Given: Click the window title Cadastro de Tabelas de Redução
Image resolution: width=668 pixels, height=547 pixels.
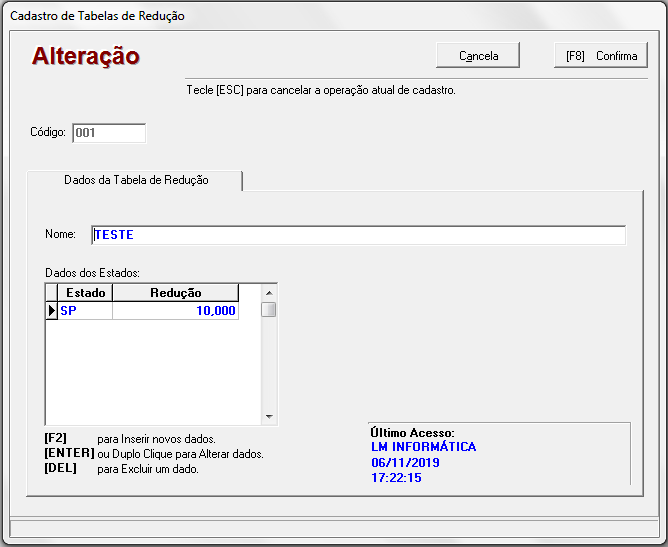Looking at the screenshot, I should (97, 16).
